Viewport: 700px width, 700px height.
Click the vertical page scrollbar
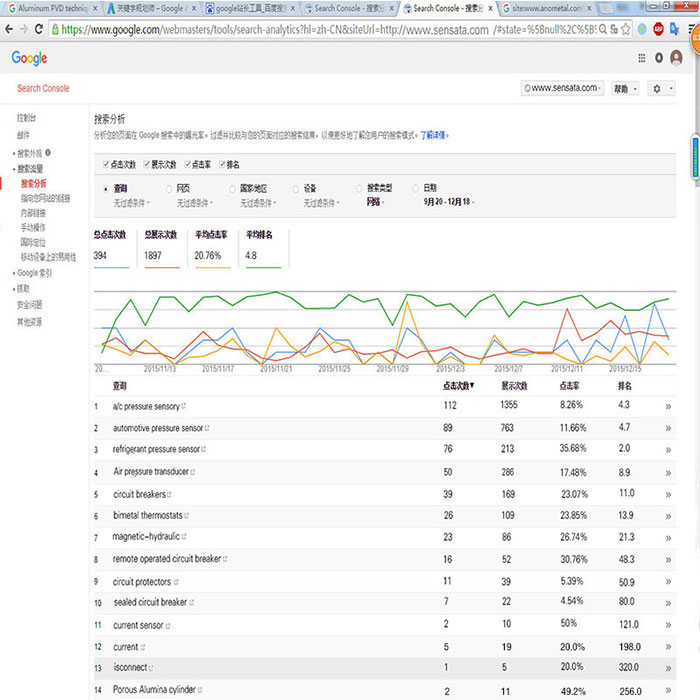(695, 157)
